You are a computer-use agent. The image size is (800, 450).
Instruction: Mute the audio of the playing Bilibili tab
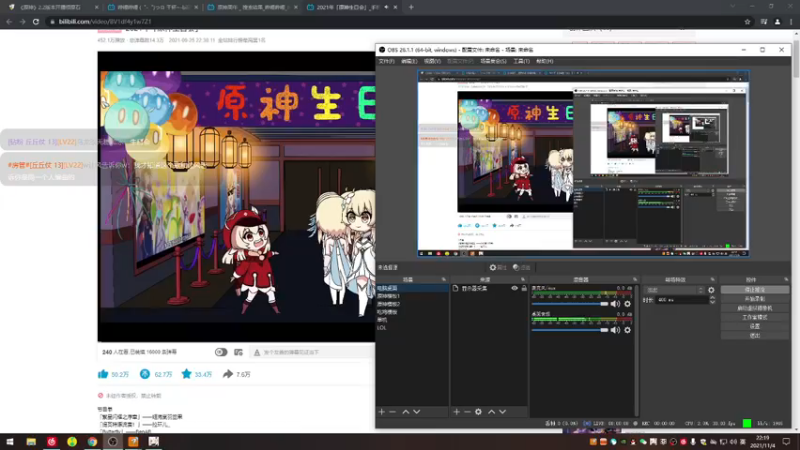coord(386,7)
